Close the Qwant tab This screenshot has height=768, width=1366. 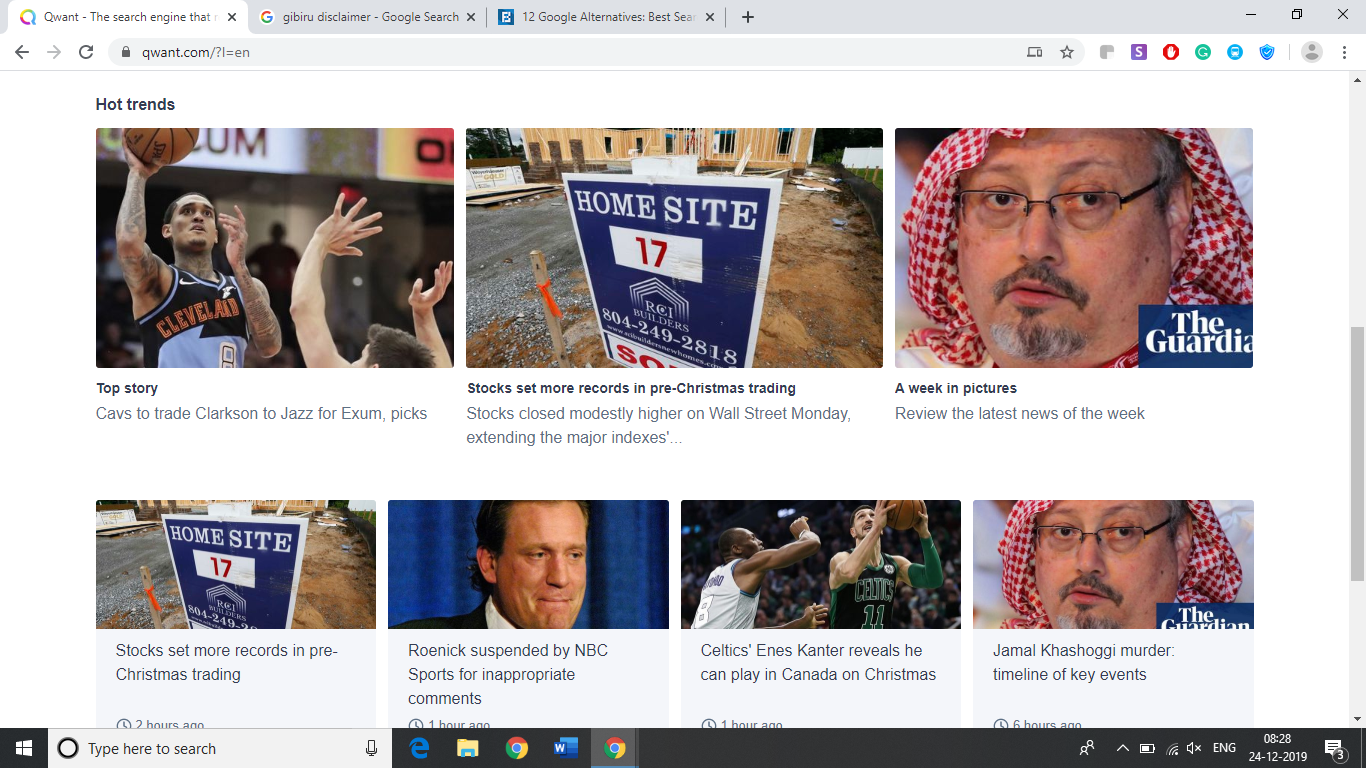(232, 17)
